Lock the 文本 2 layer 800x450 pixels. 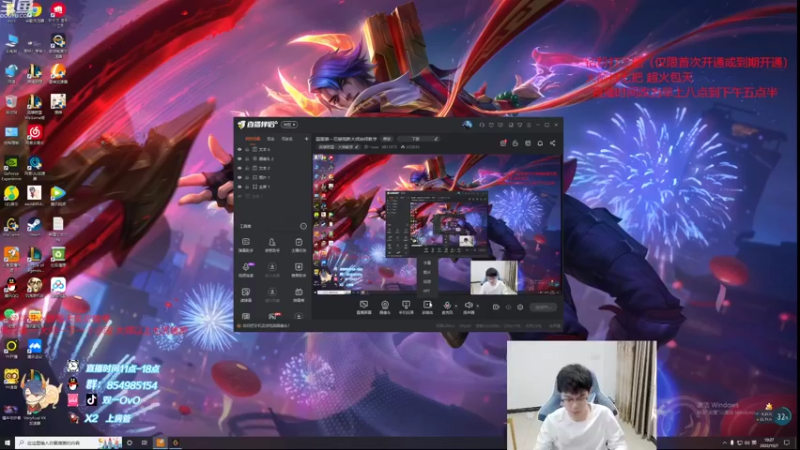point(247,168)
